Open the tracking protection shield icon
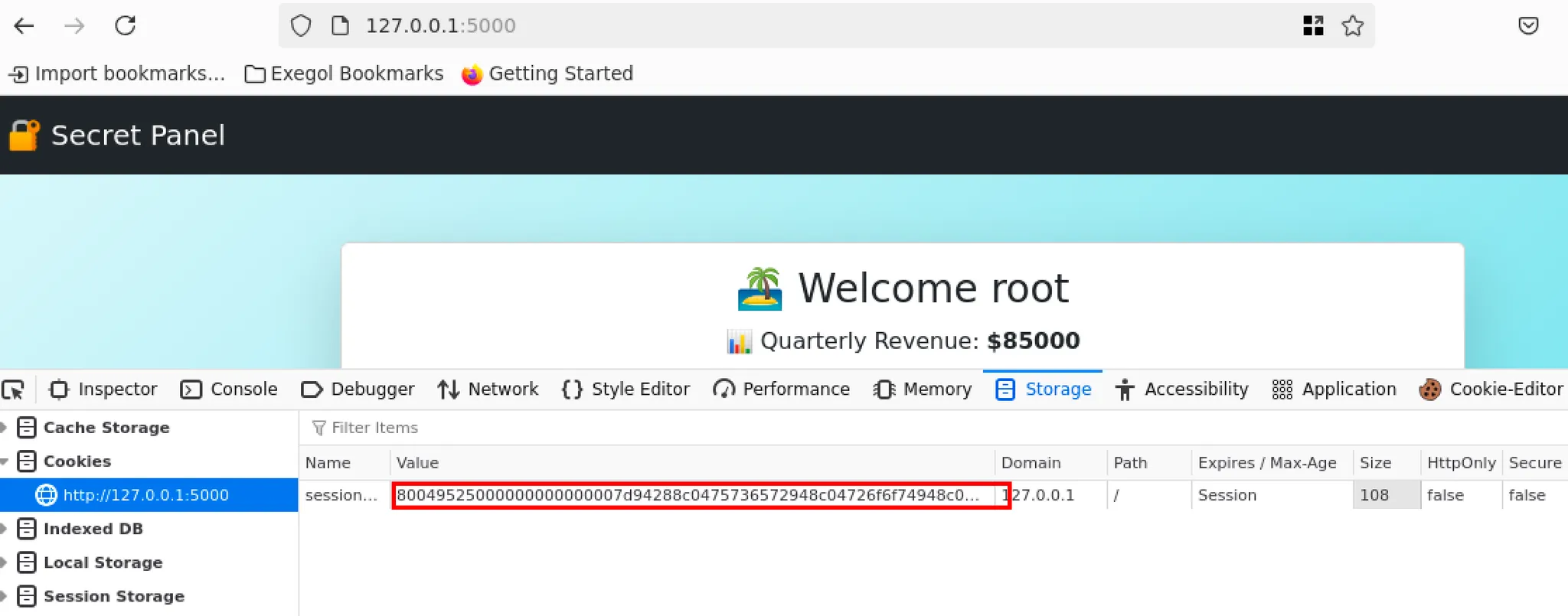The image size is (1568, 616). (301, 26)
